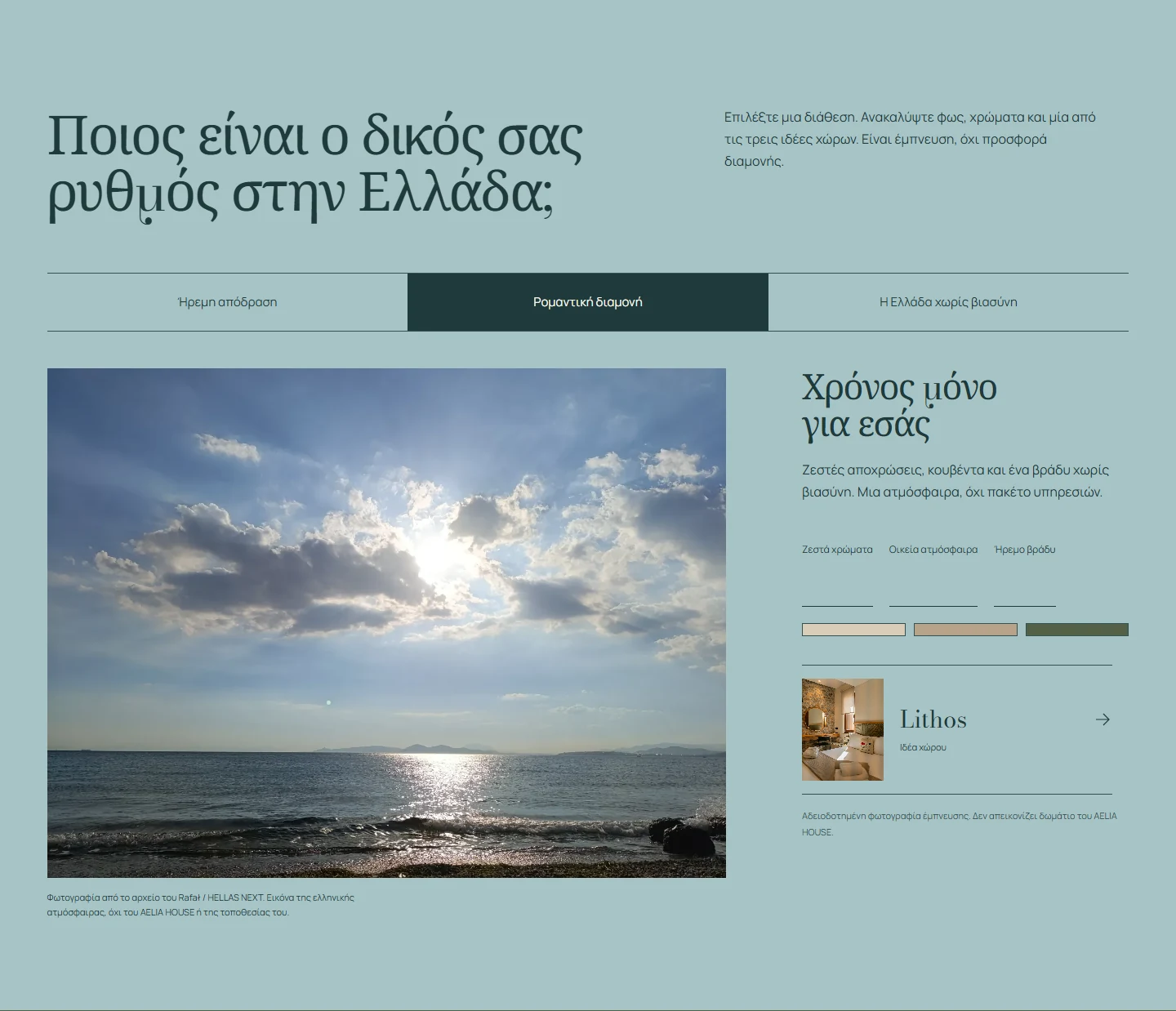Click the Αδειοδοτημένη φωτογραφία έμπνευσης disclaimer
The height and width of the screenshot is (1011, 1176).
(x=960, y=824)
